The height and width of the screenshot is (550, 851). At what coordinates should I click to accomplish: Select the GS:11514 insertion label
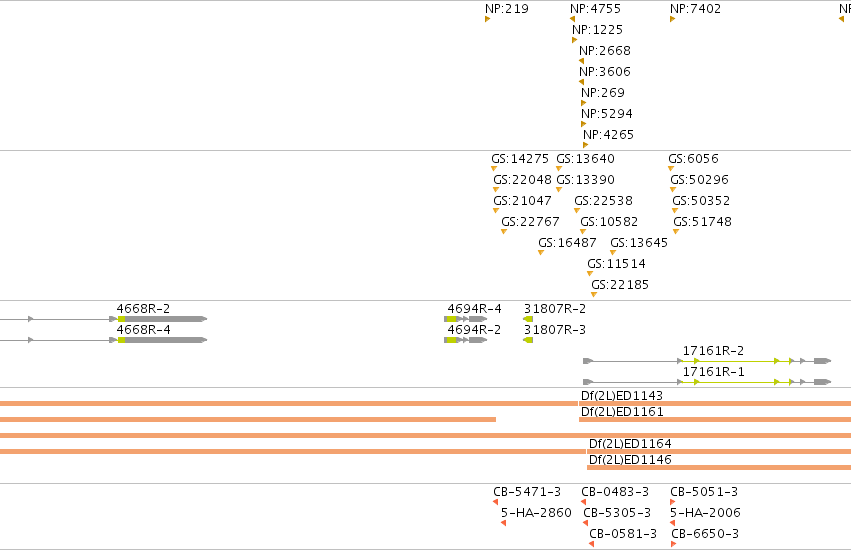click(x=617, y=264)
